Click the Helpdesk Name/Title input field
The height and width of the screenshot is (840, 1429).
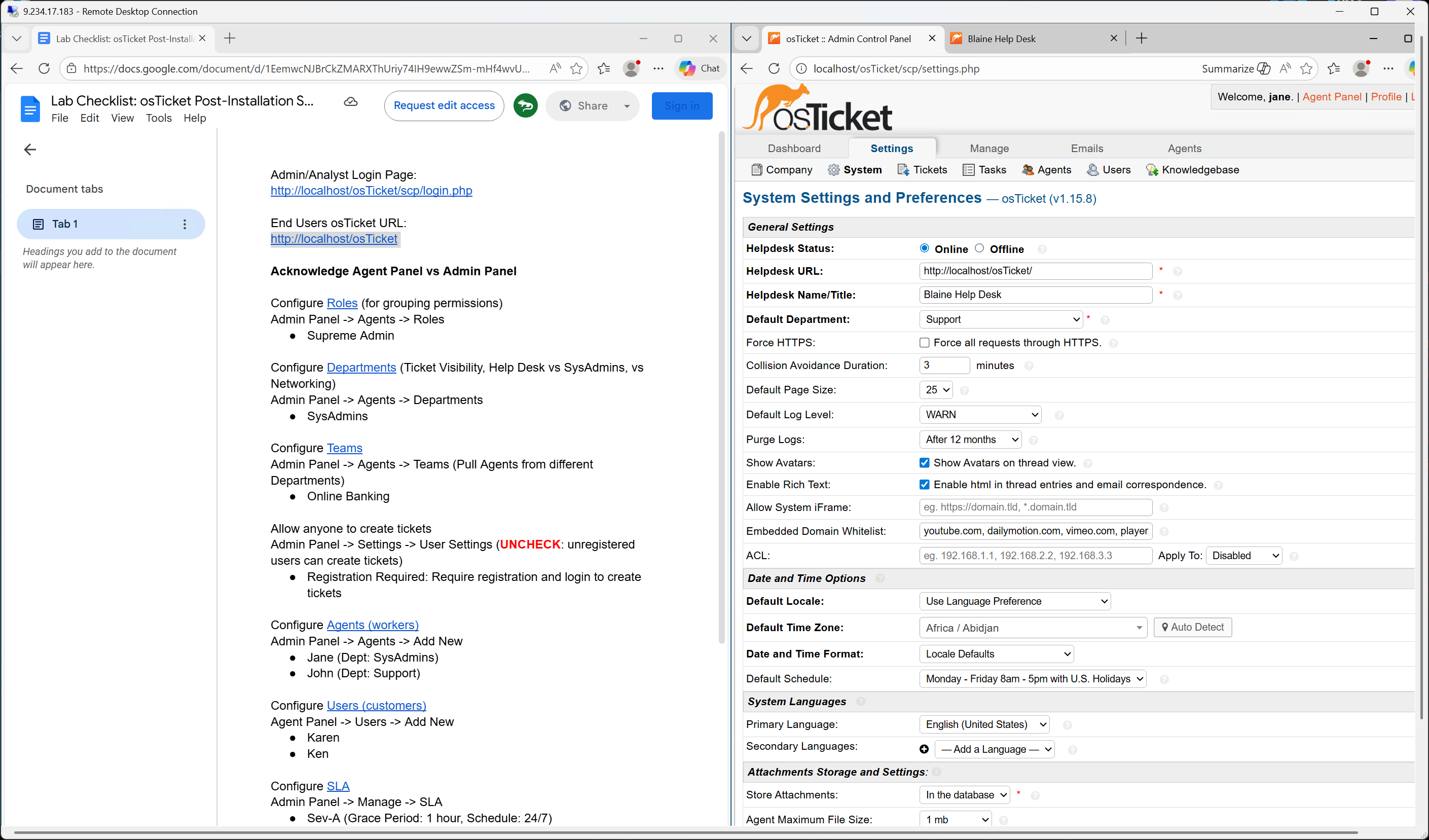tap(1035, 295)
